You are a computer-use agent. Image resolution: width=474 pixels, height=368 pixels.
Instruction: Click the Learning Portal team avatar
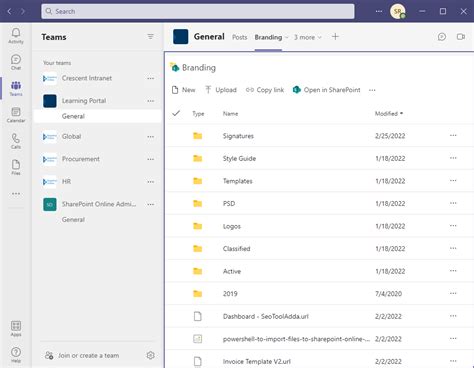[x=50, y=101]
